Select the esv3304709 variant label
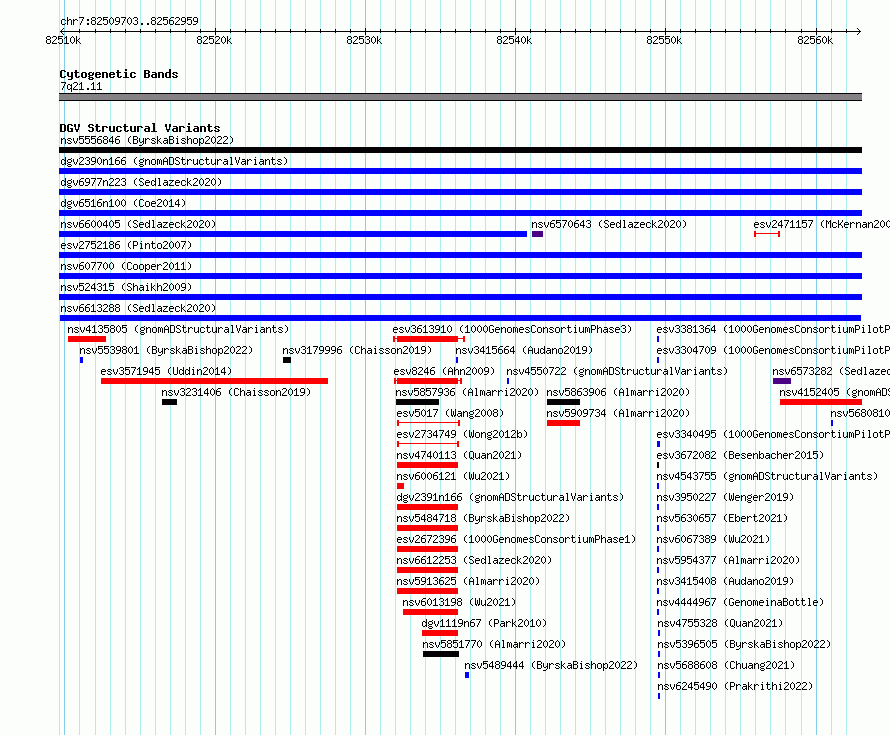Image resolution: width=890 pixels, height=735 pixels. [773, 350]
